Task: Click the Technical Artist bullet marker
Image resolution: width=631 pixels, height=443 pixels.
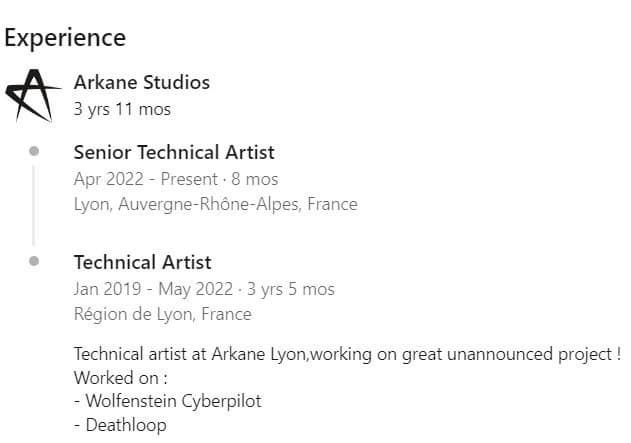Action: click(34, 261)
